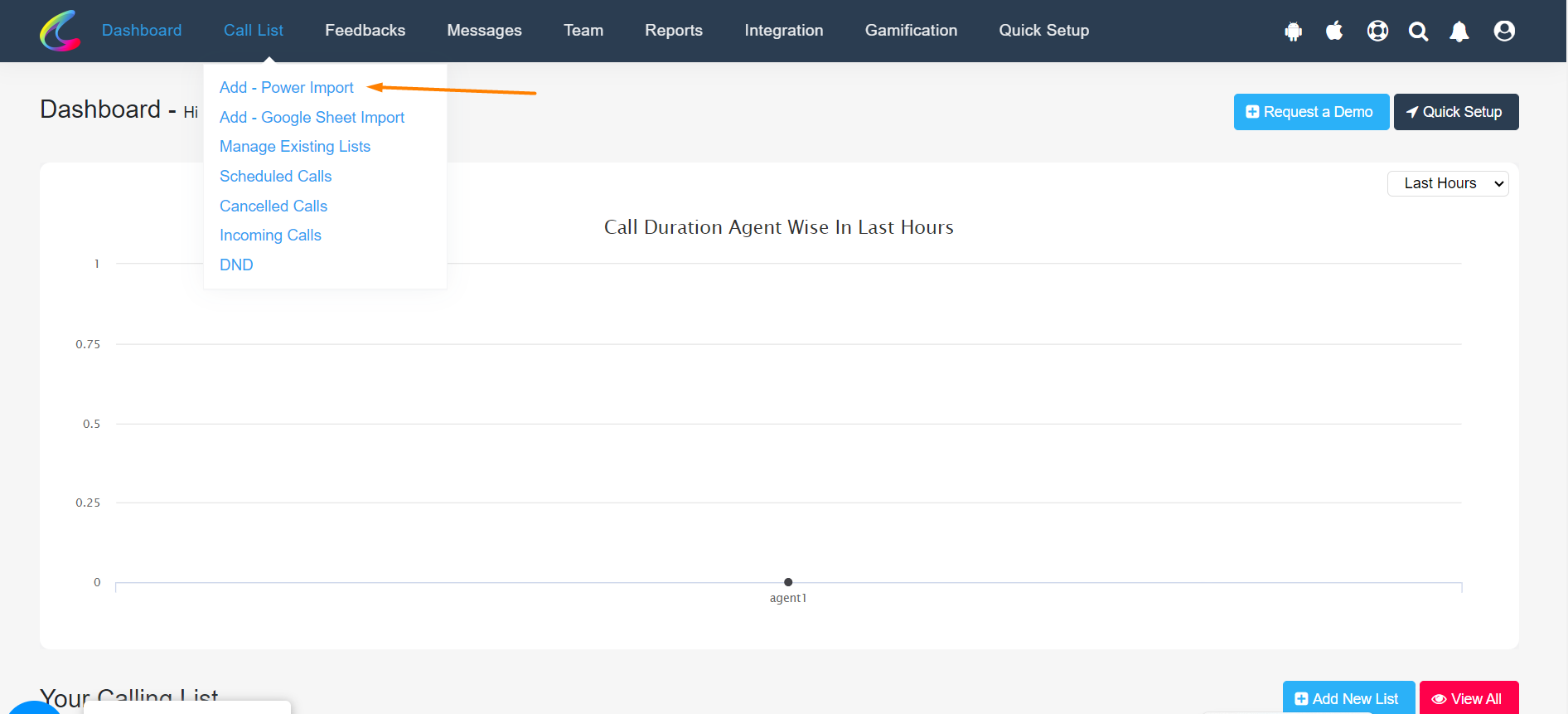The height and width of the screenshot is (714, 1568).
Task: Click the Dashboard page heading
Action: [x=100, y=109]
